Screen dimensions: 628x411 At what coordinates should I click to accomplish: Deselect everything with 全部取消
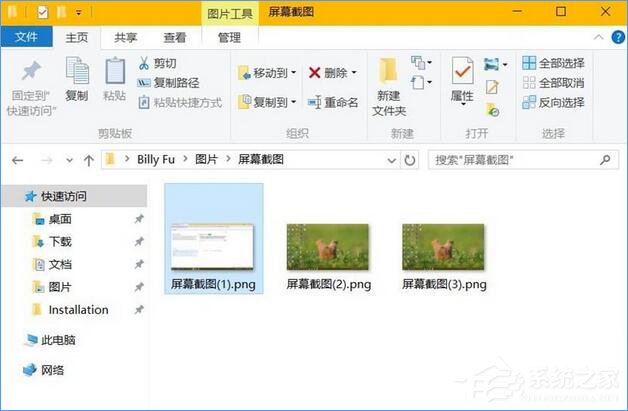[x=553, y=83]
